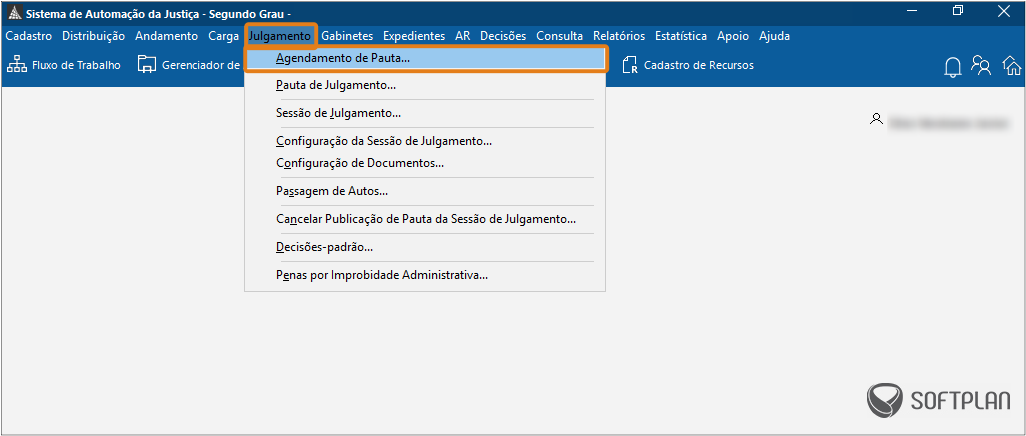Choose Cancelar Publicação de Pauta entry
Image resolution: width=1026 pixels, height=436 pixels.
[x=425, y=219]
